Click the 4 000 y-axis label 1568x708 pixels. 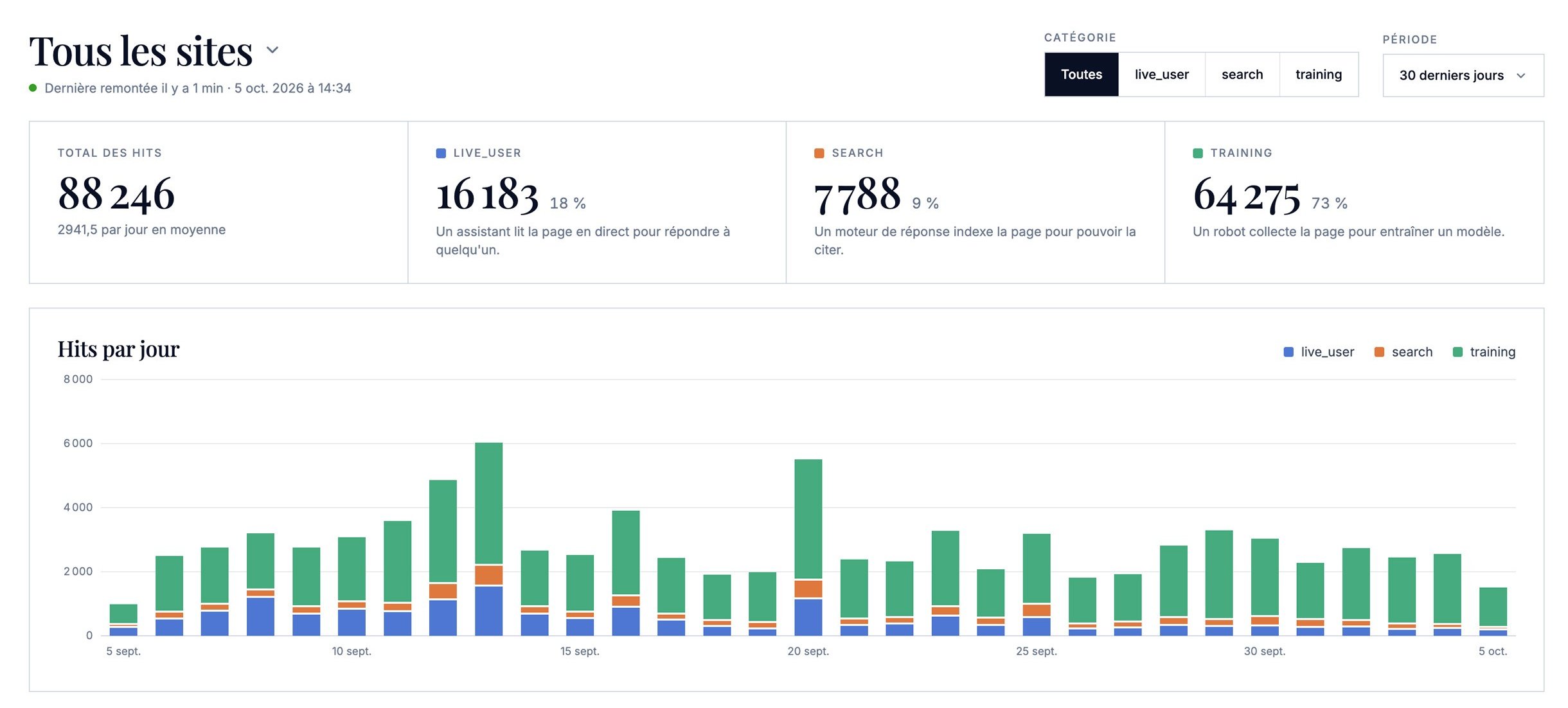pos(78,508)
